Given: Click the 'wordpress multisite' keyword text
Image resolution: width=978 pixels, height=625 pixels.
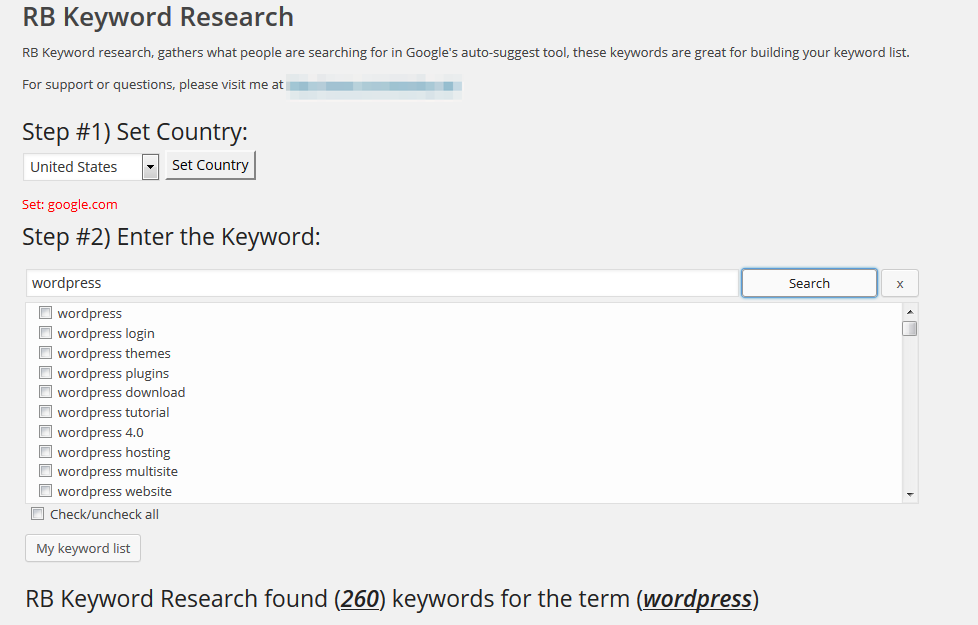Looking at the screenshot, I should coord(118,472).
